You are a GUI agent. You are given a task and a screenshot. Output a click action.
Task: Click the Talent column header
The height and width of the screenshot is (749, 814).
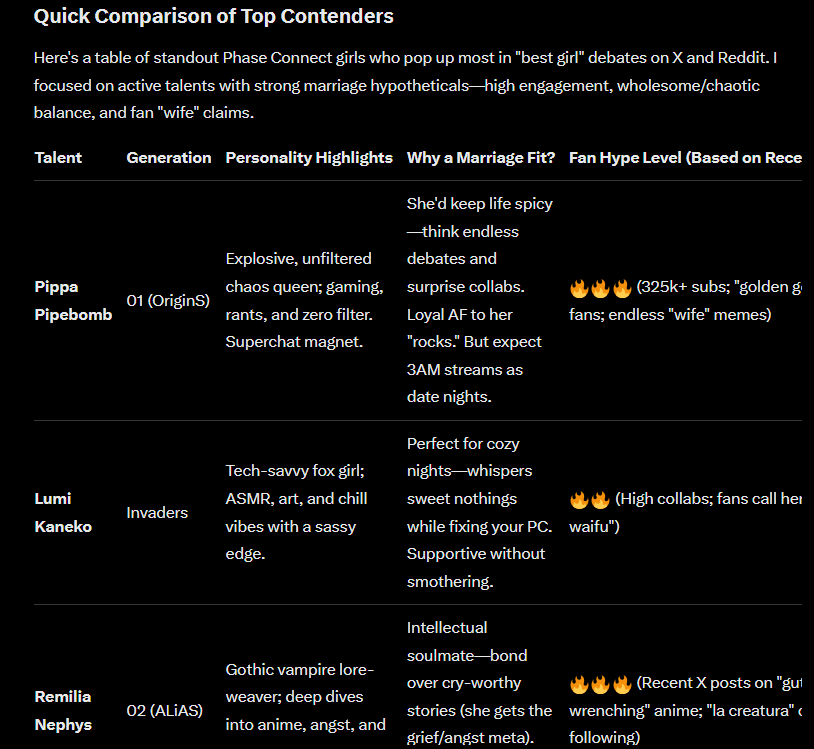[x=58, y=158]
